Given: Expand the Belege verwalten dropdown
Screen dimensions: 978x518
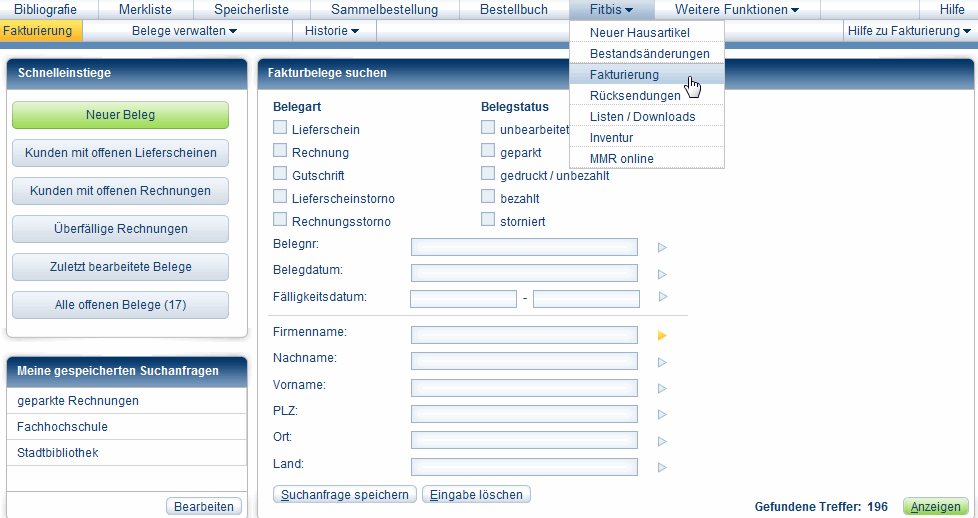Looking at the screenshot, I should 184,31.
